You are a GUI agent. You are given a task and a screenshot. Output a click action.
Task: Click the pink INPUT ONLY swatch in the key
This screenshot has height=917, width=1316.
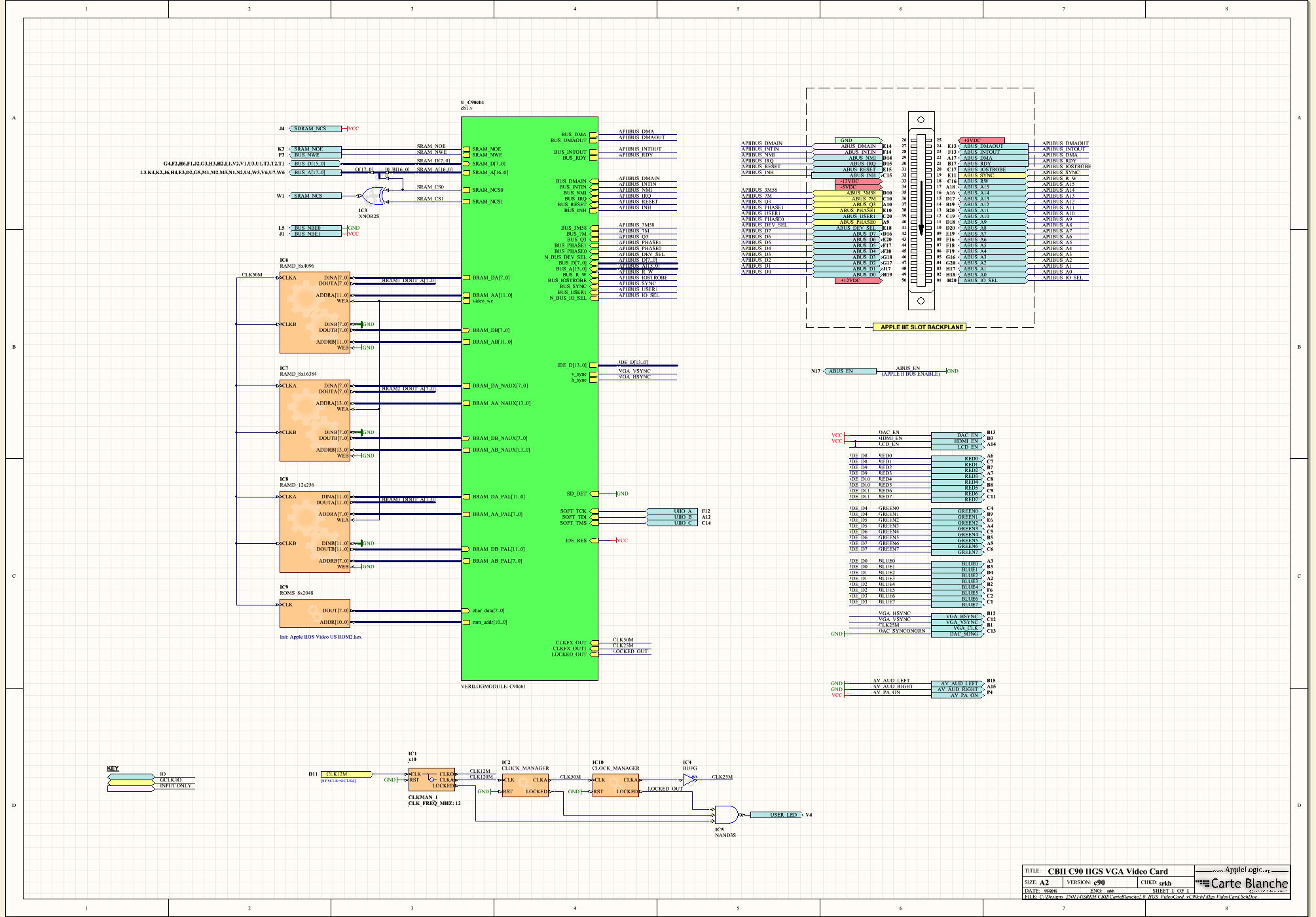click(x=131, y=789)
